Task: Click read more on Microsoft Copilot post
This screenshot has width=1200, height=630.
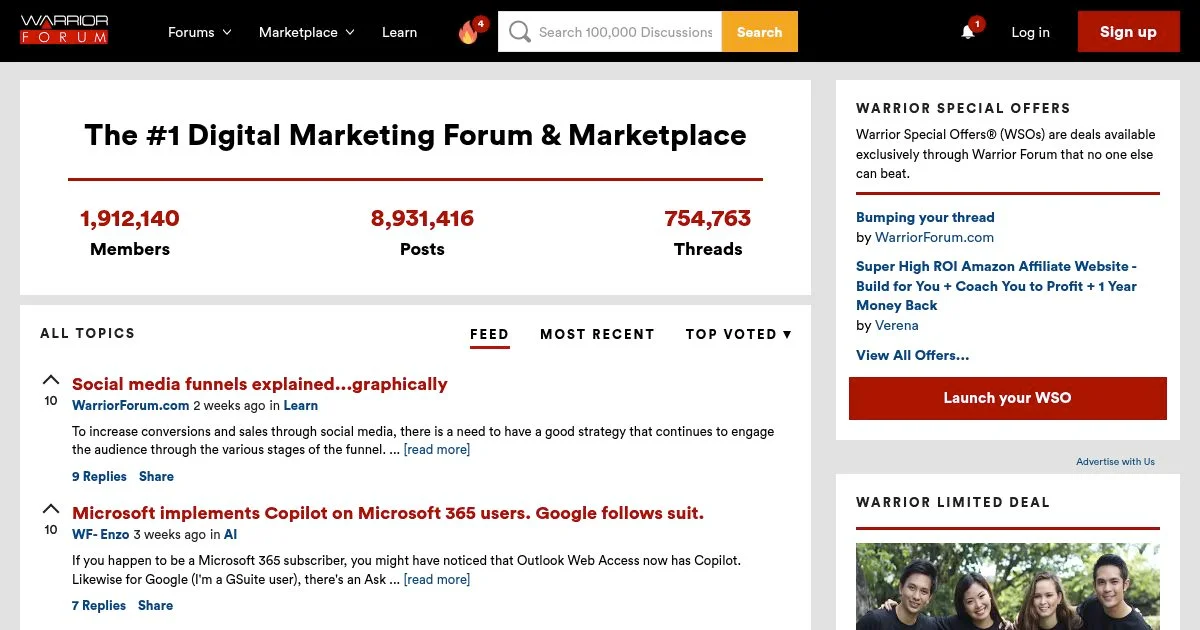Action: (437, 579)
